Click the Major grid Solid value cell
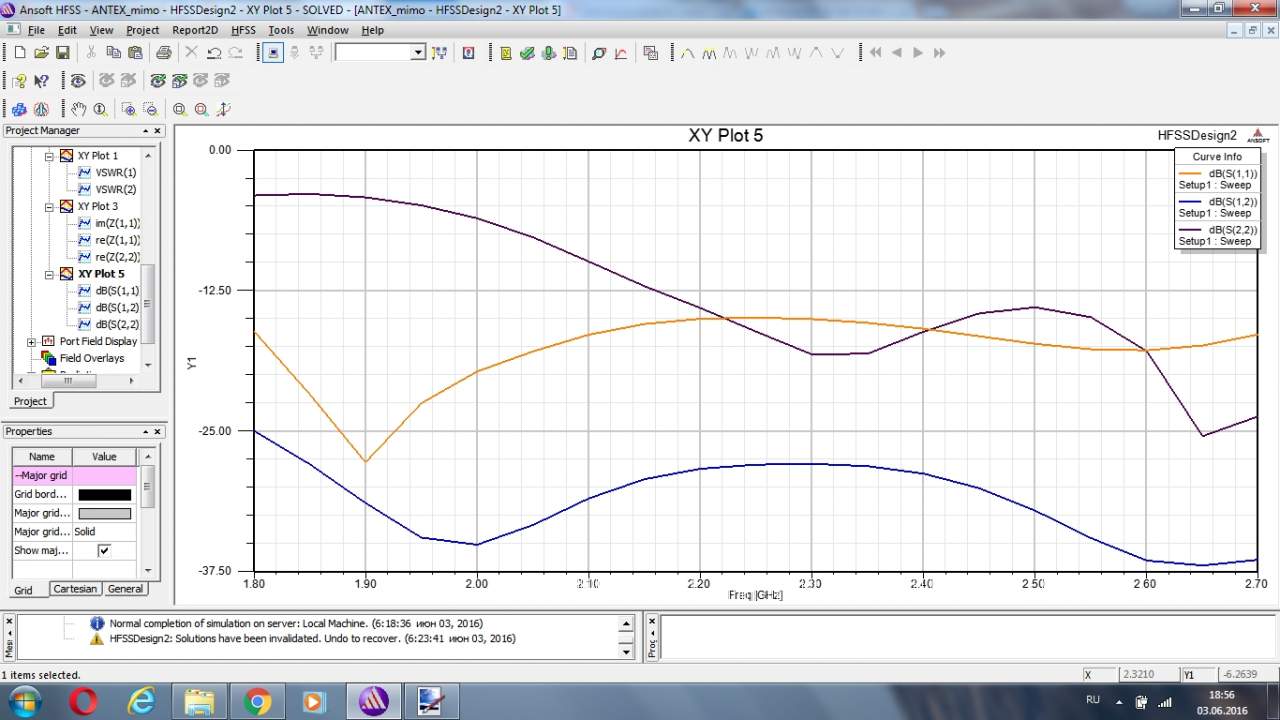1280x720 pixels. pos(104,532)
